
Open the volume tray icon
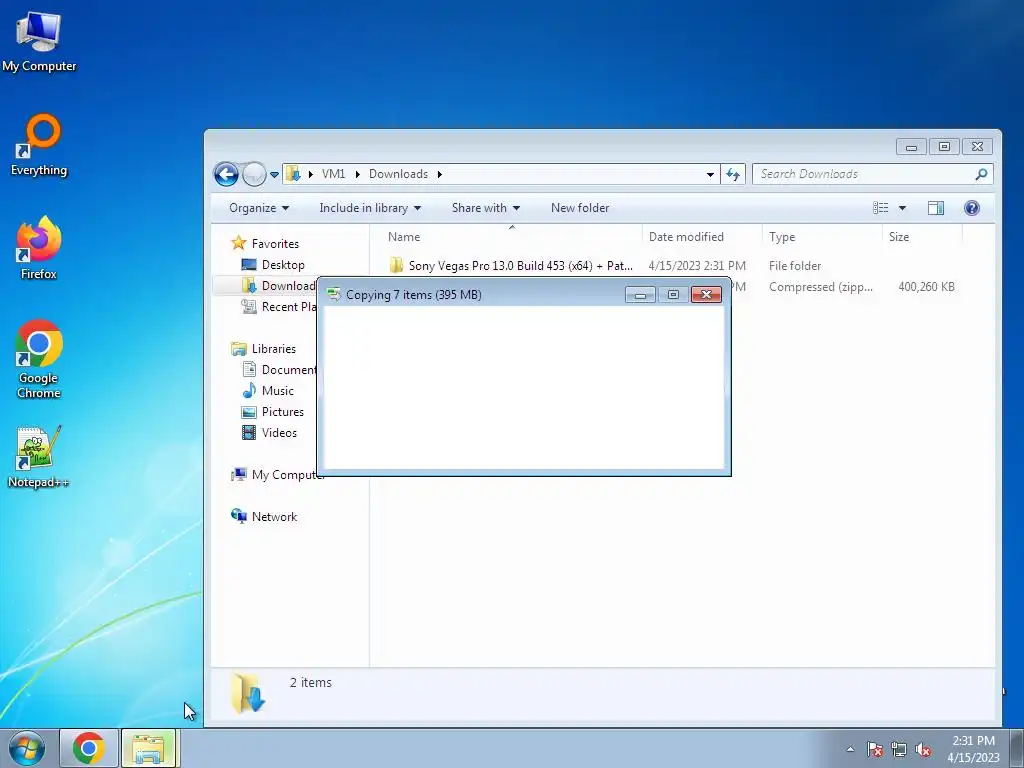pyautogui.click(x=923, y=749)
